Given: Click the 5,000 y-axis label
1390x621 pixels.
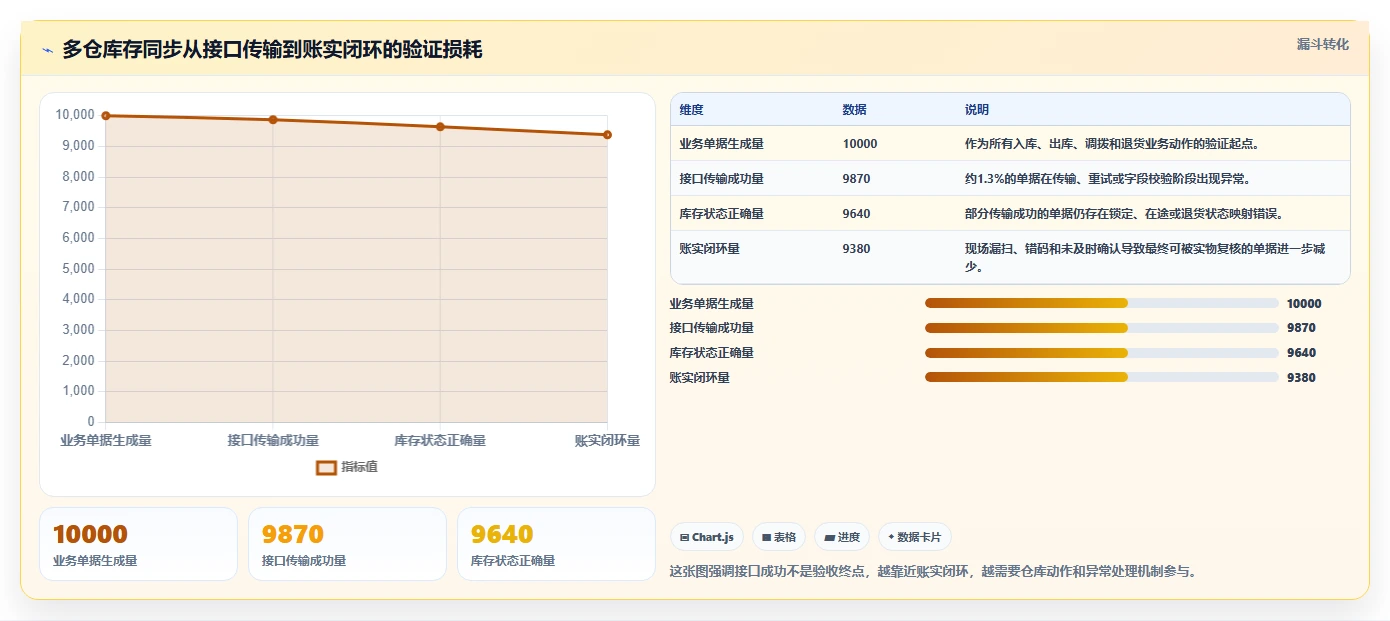Looking at the screenshot, I should point(78,269).
